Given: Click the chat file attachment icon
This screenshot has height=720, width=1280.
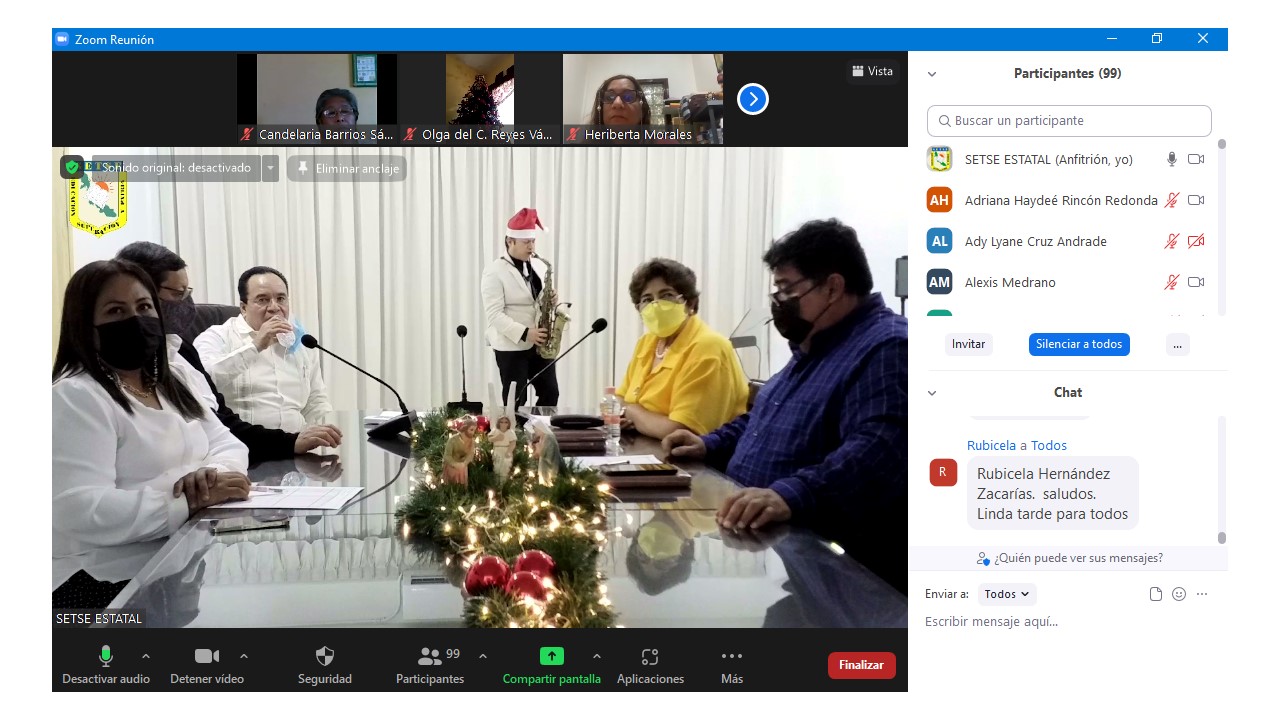Looking at the screenshot, I should click(1156, 594).
